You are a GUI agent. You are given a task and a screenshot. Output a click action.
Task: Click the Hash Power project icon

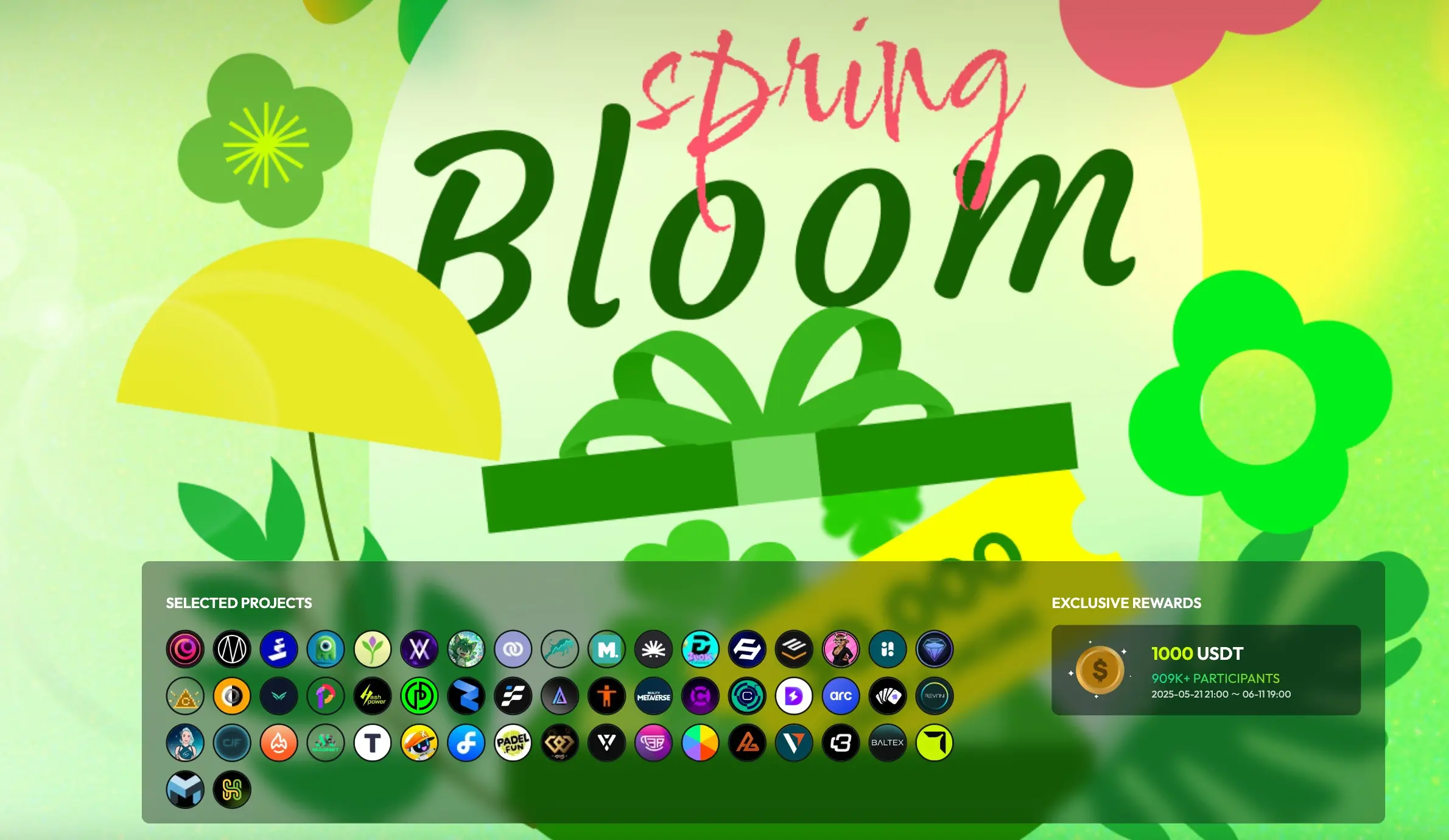point(373,696)
